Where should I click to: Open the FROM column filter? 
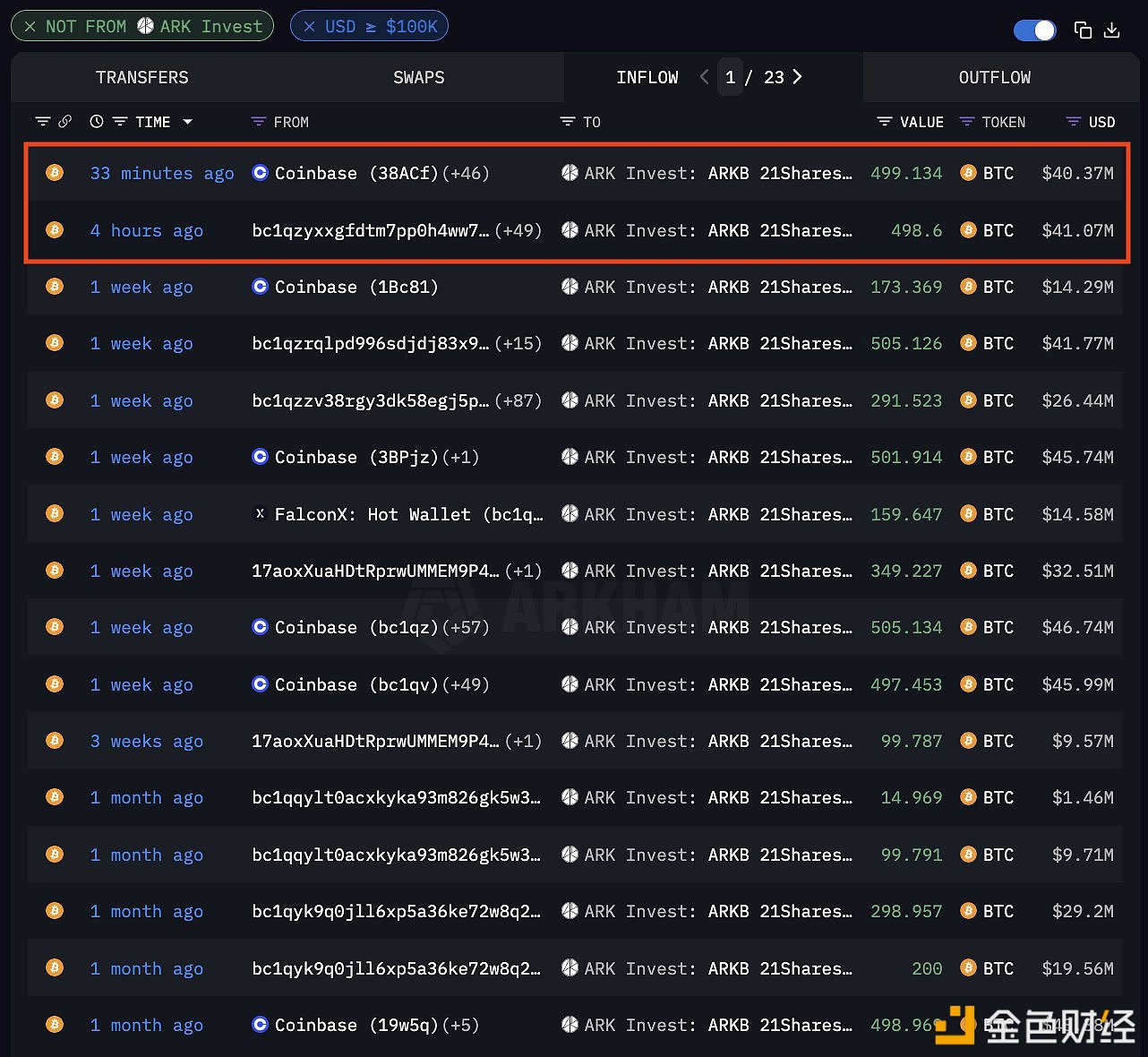(259, 122)
